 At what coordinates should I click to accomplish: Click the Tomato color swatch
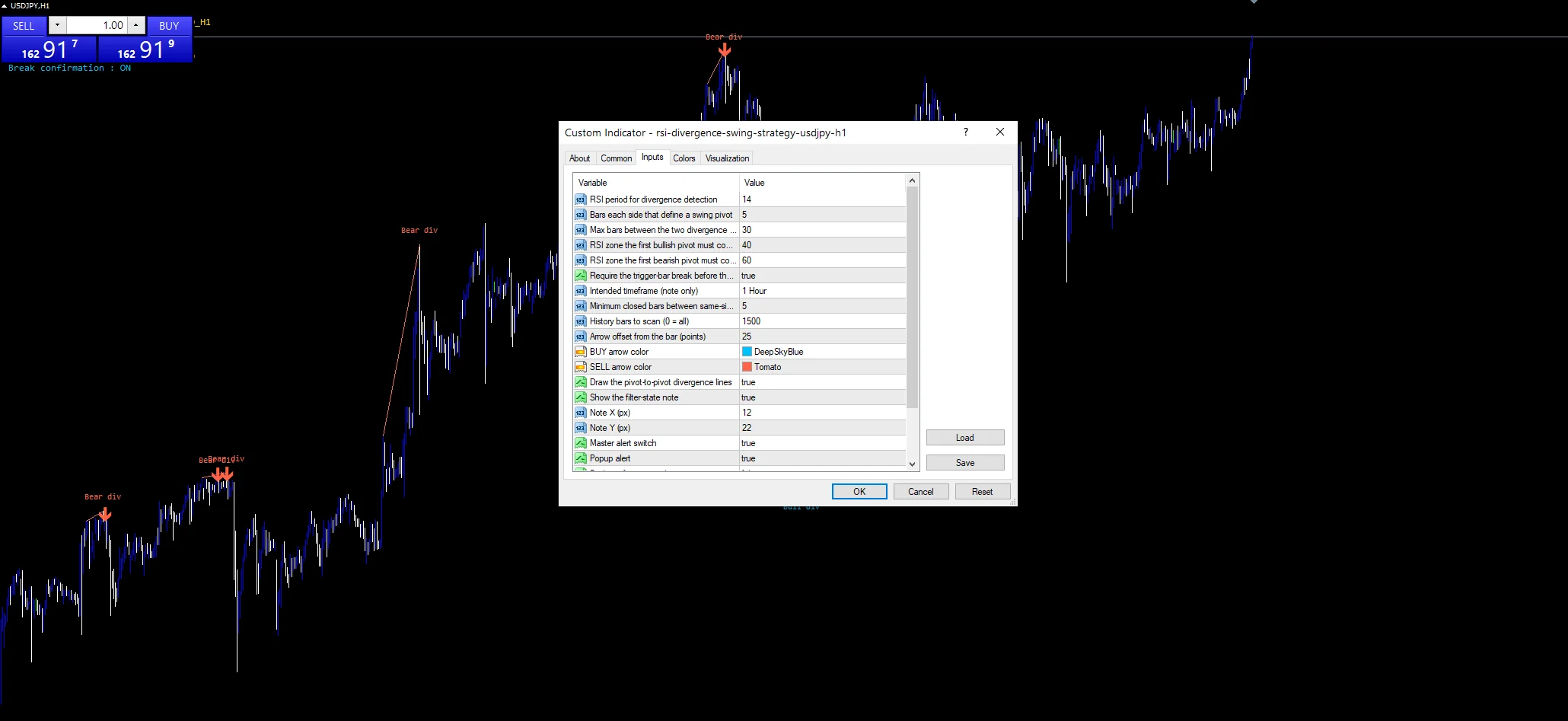pyautogui.click(x=747, y=367)
